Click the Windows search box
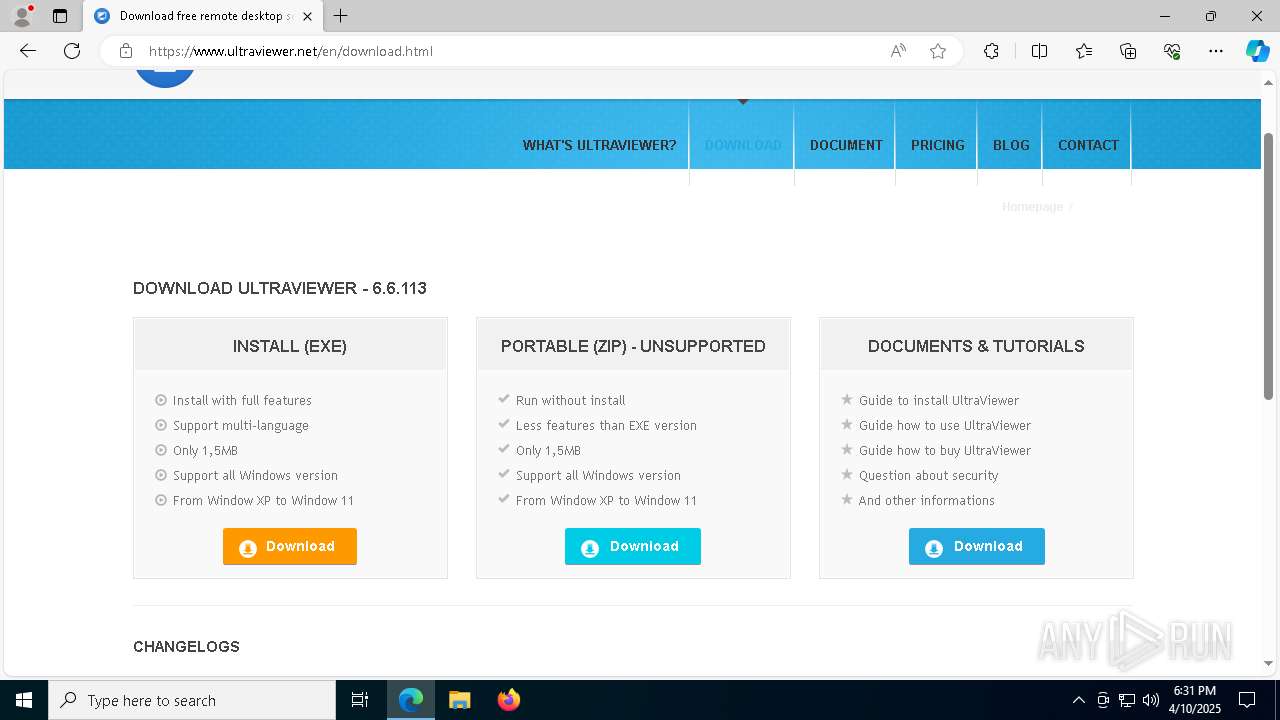This screenshot has width=1280, height=720. 192,700
